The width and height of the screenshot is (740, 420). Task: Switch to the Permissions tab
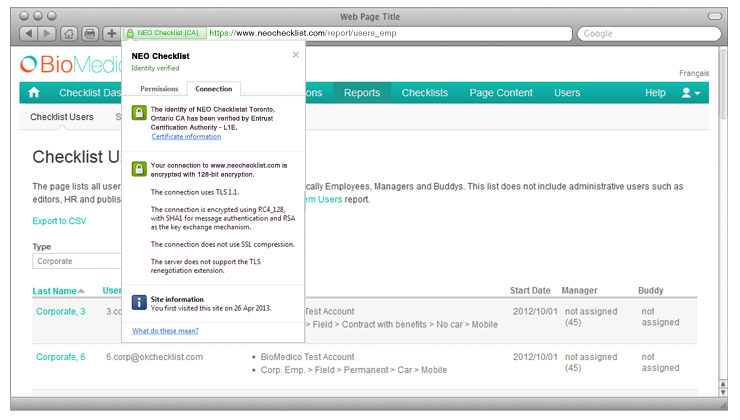tap(159, 89)
